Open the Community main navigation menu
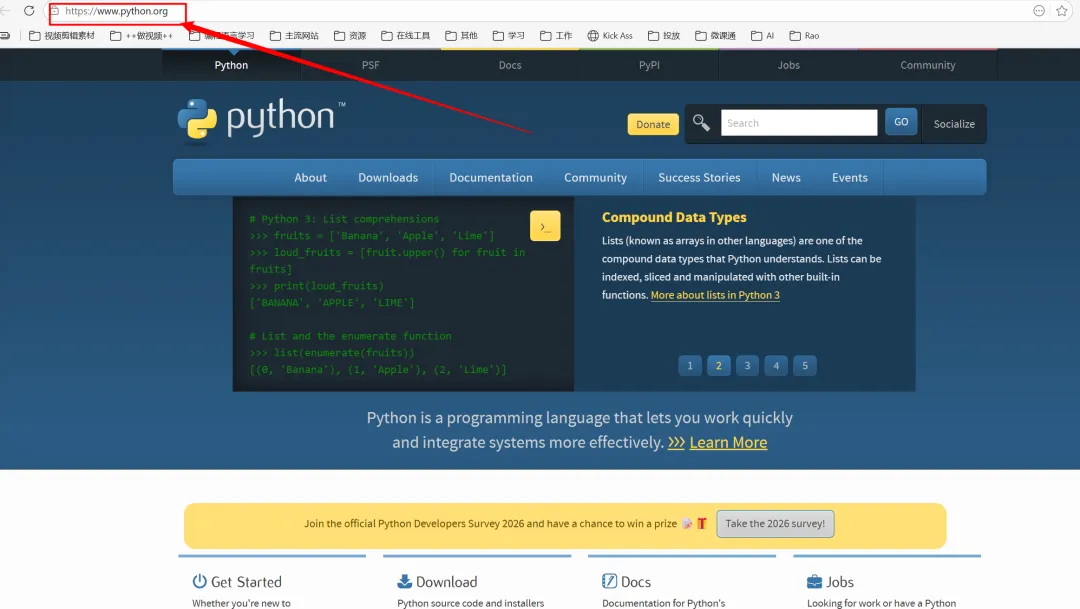1080x609 pixels. point(595,178)
